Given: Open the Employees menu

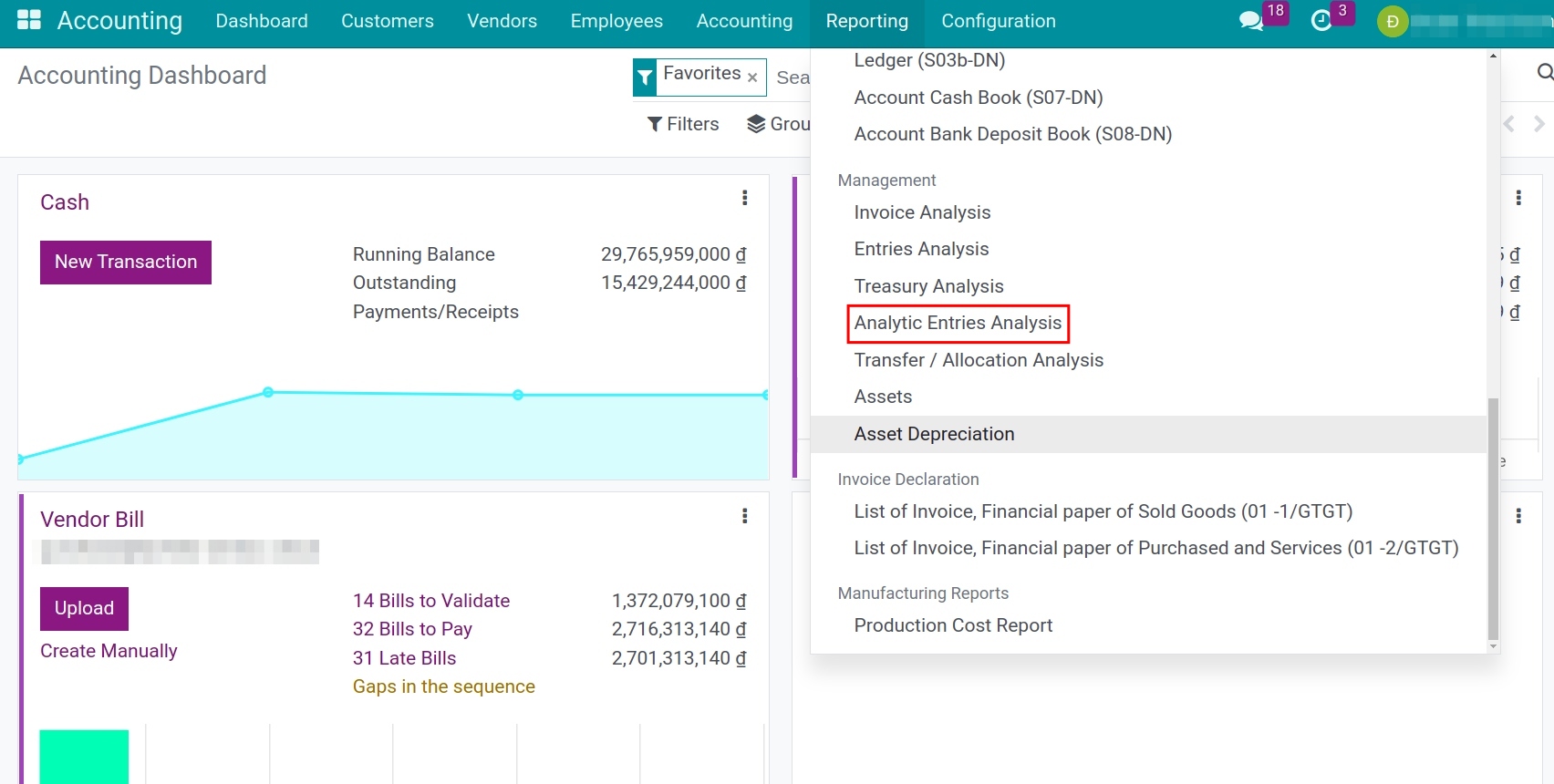Looking at the screenshot, I should click(616, 21).
